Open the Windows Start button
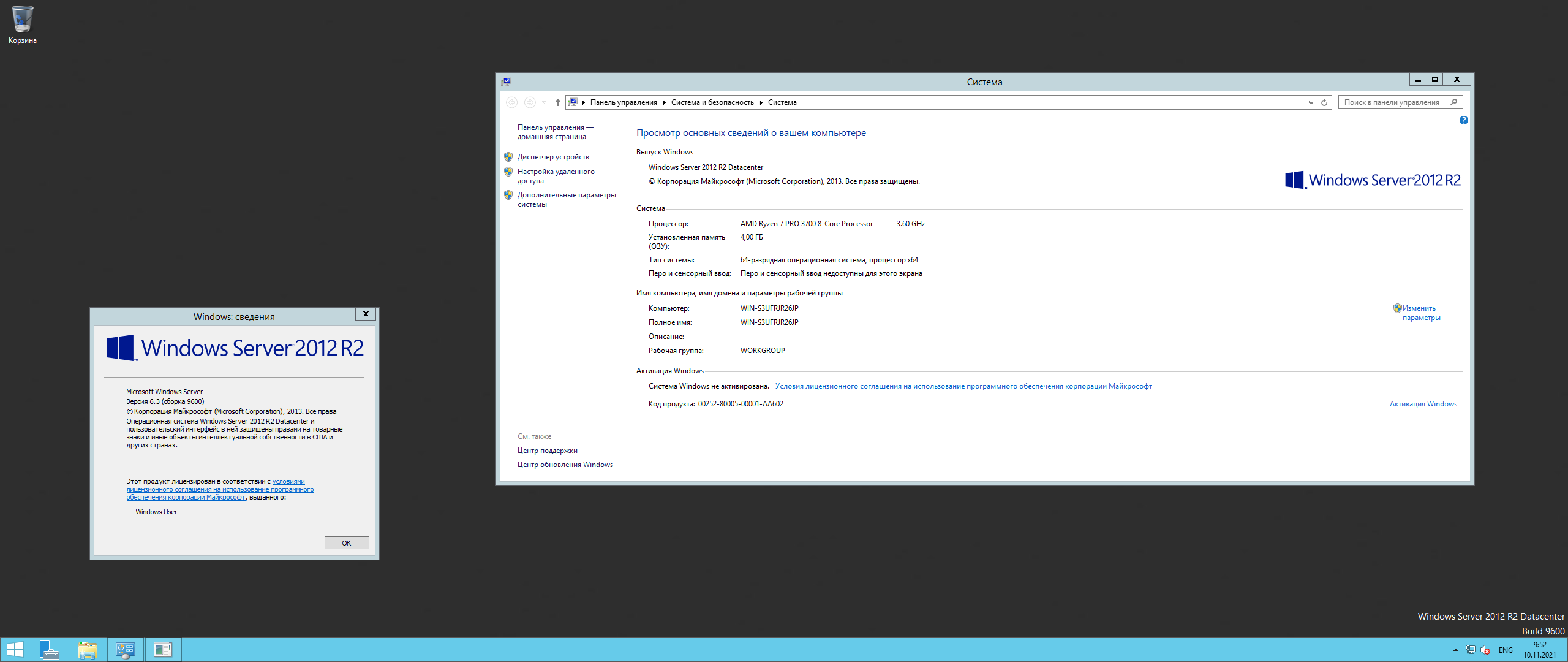 [x=15, y=650]
